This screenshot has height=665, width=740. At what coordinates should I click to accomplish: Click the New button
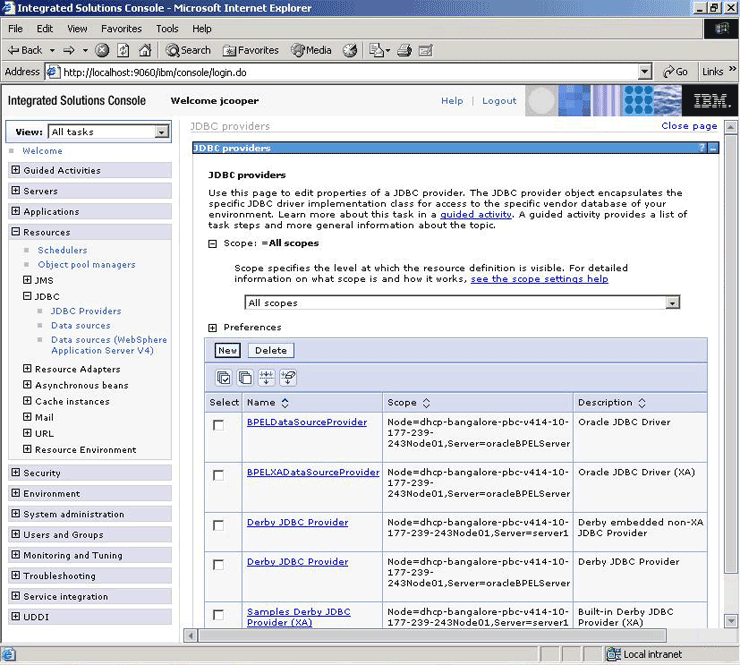[x=227, y=350]
